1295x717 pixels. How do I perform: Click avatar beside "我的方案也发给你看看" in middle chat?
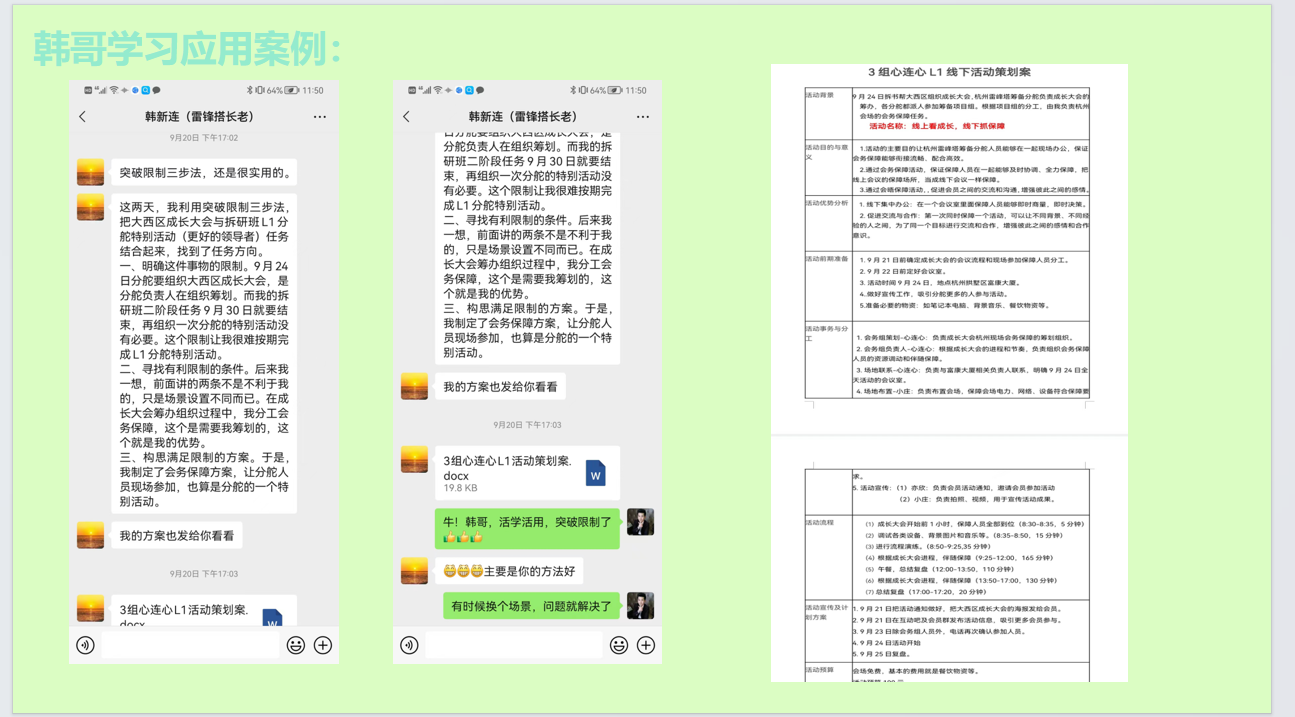(414, 386)
